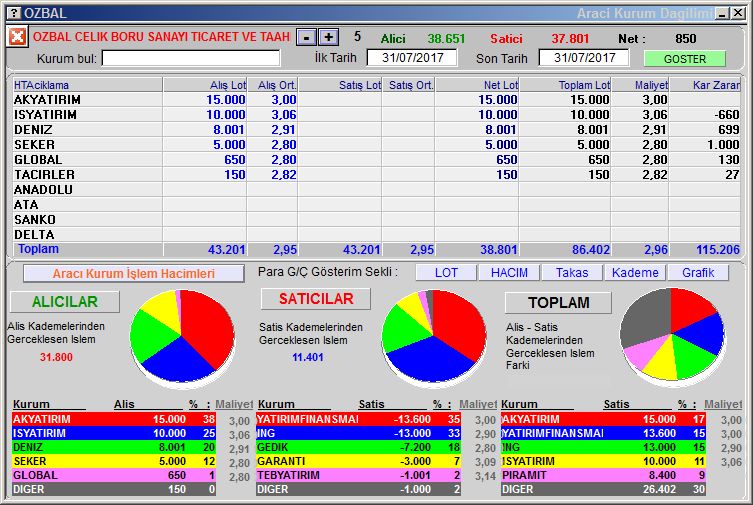Click red AKYATIRIM row in buyers list
The width and height of the screenshot is (753, 505).
(x=114, y=419)
